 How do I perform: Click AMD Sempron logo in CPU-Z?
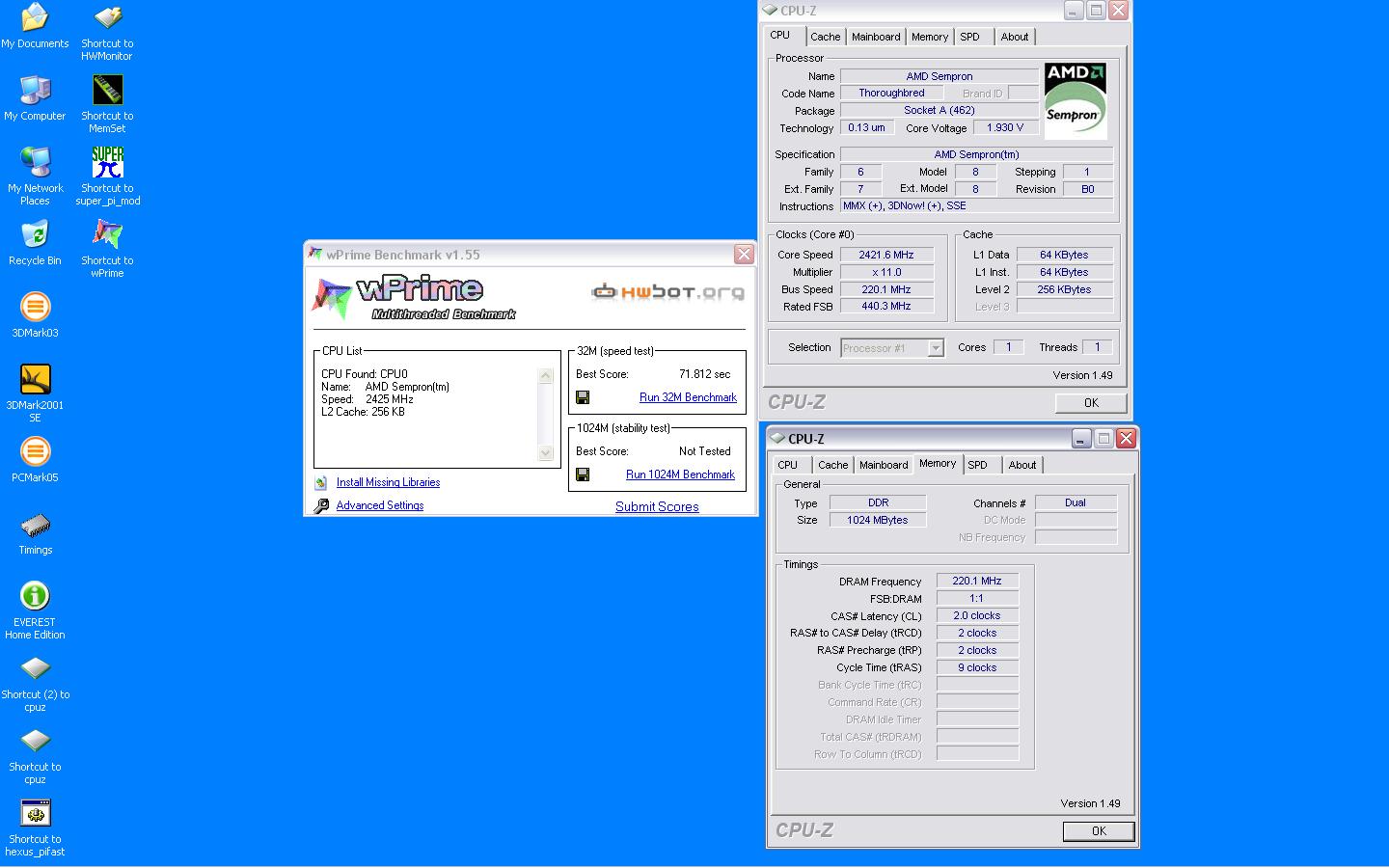click(x=1076, y=100)
